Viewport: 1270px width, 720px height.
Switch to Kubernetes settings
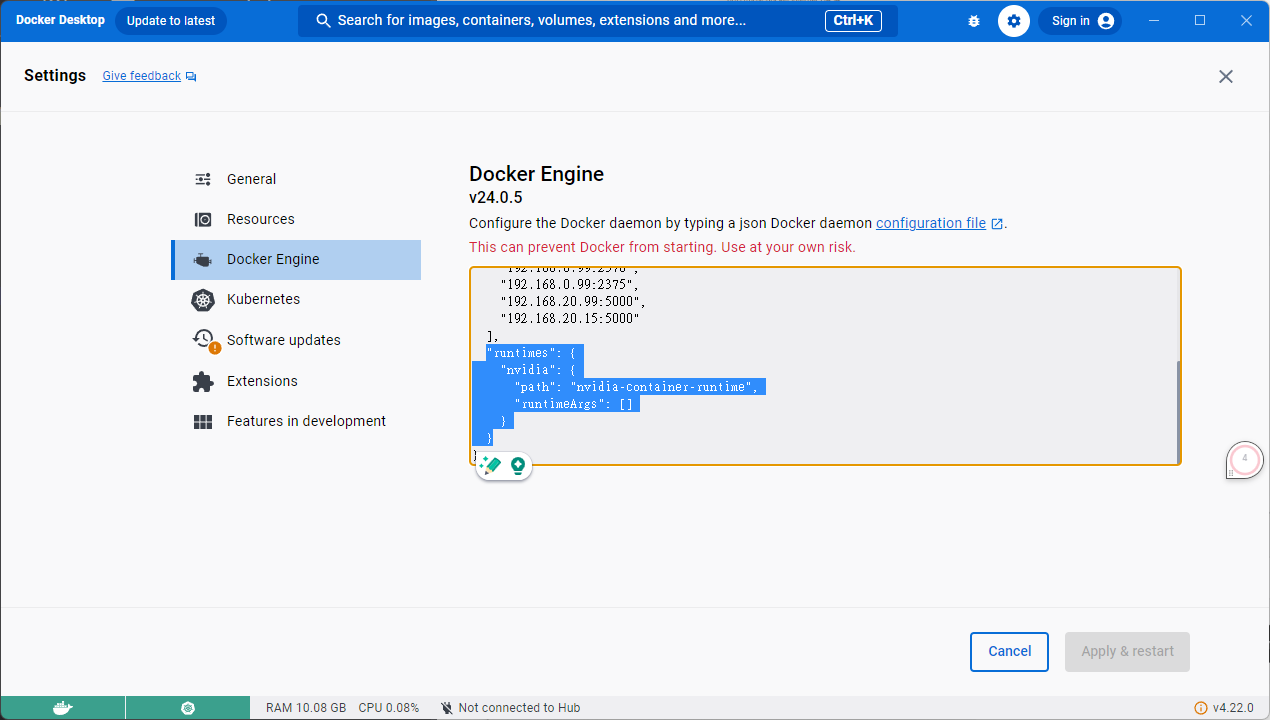(263, 299)
